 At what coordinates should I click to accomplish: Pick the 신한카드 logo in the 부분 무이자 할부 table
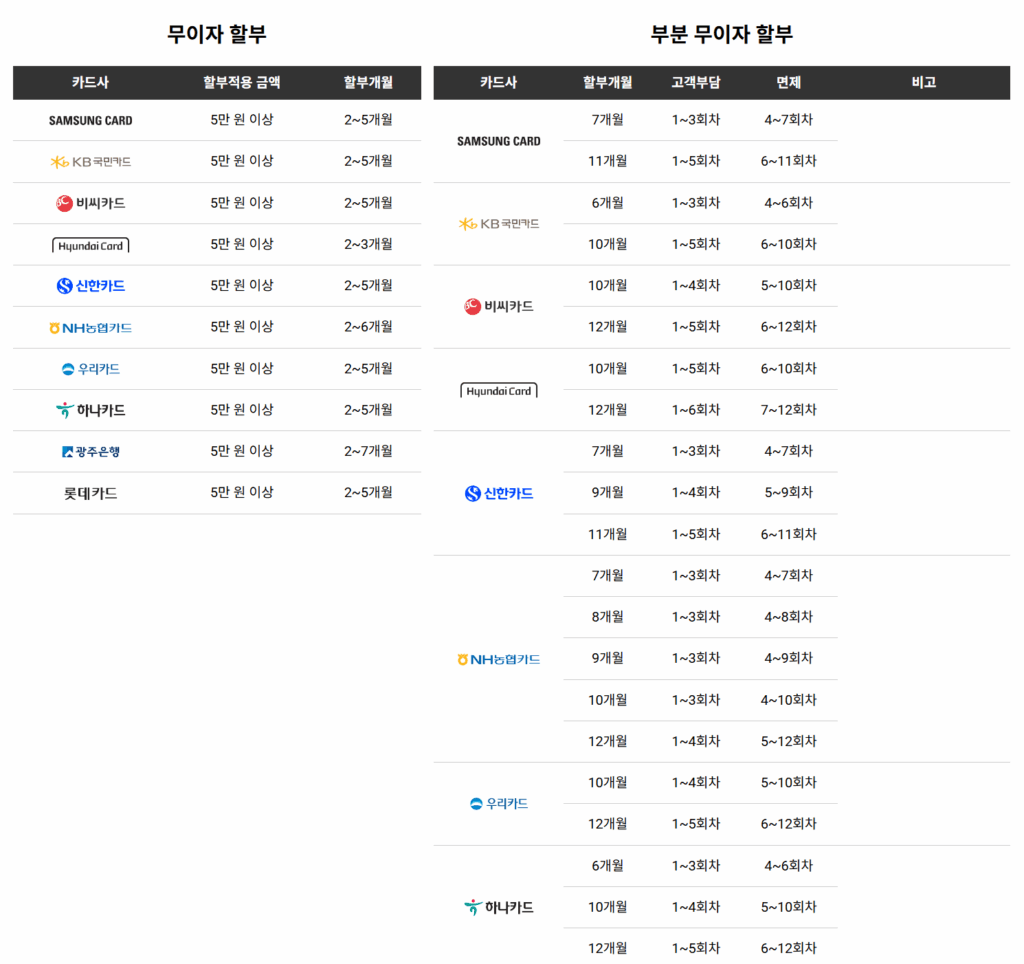[498, 493]
